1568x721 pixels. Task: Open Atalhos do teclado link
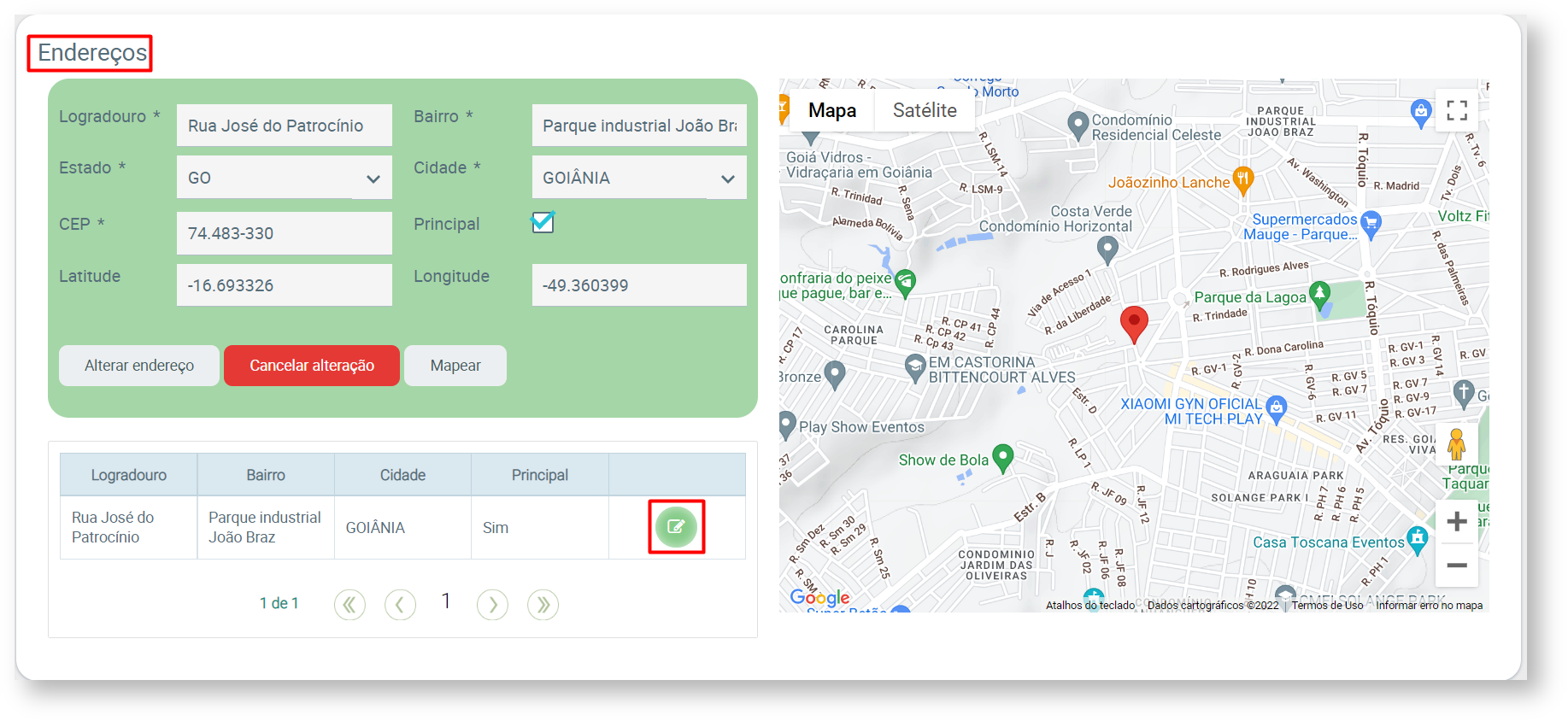click(1090, 606)
